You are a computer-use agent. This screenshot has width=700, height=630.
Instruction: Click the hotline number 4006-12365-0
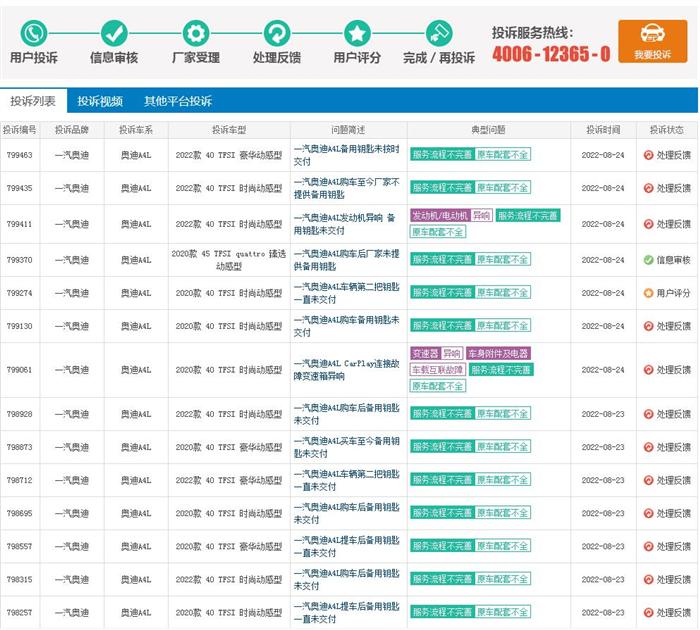coord(551,54)
